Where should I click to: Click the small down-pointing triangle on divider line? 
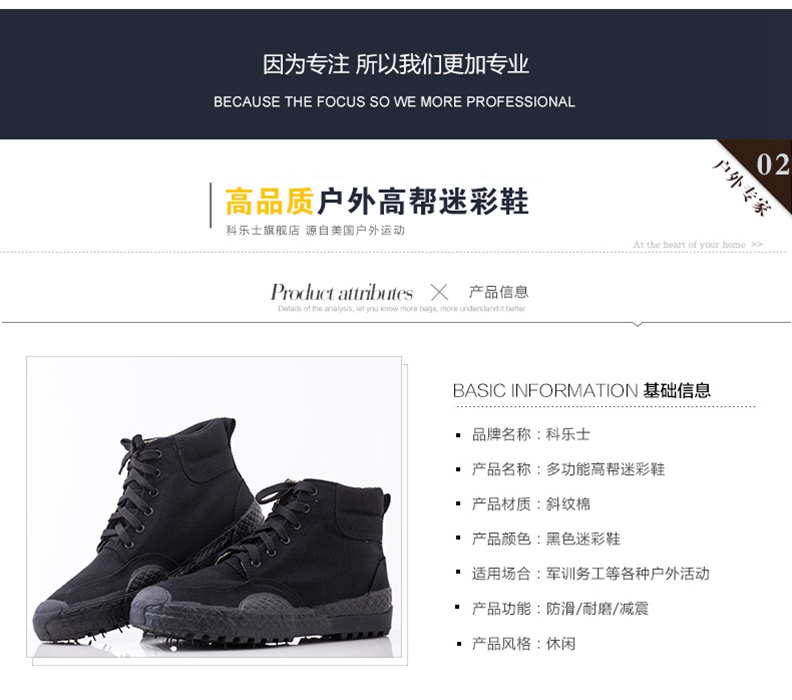coord(637,324)
